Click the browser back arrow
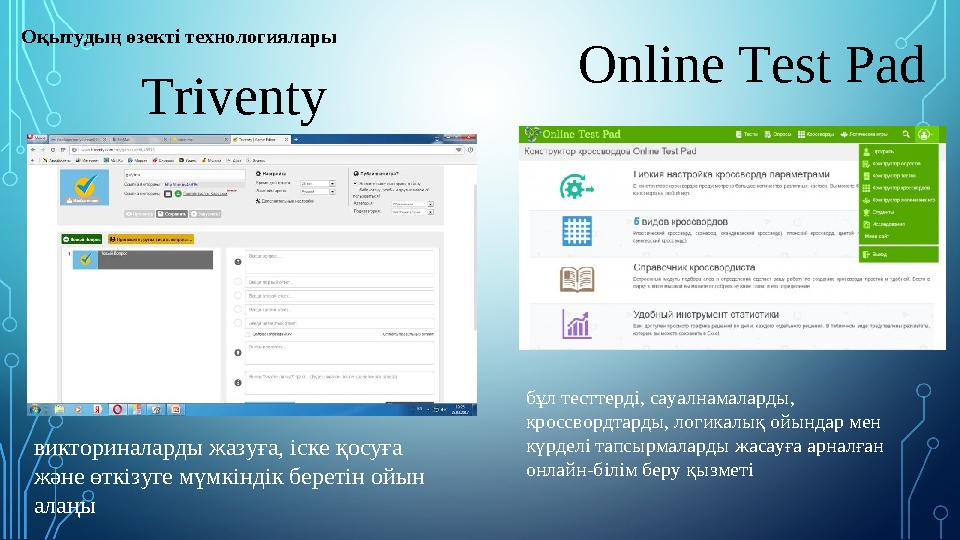The image size is (960, 540). pos(34,150)
